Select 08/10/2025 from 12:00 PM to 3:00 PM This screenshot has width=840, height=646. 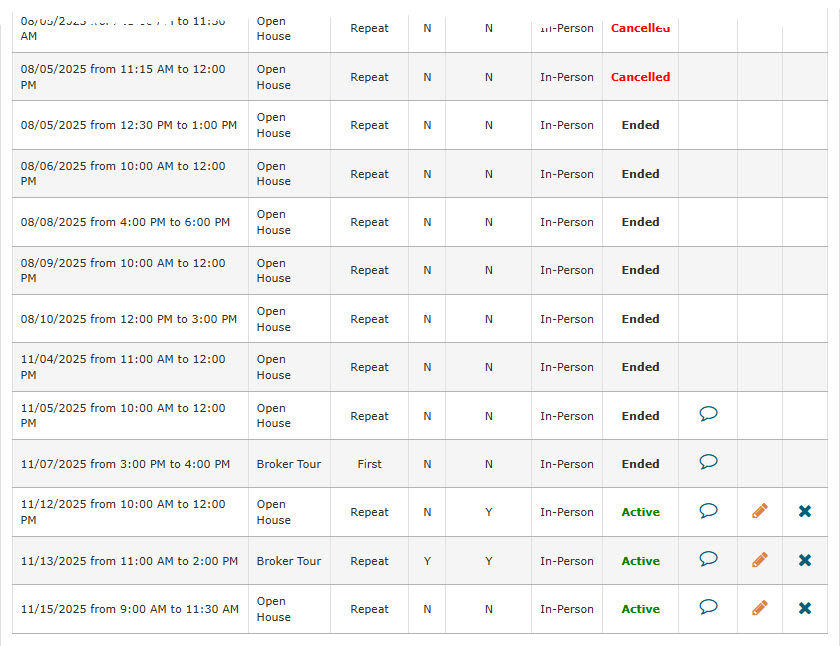click(x=129, y=319)
